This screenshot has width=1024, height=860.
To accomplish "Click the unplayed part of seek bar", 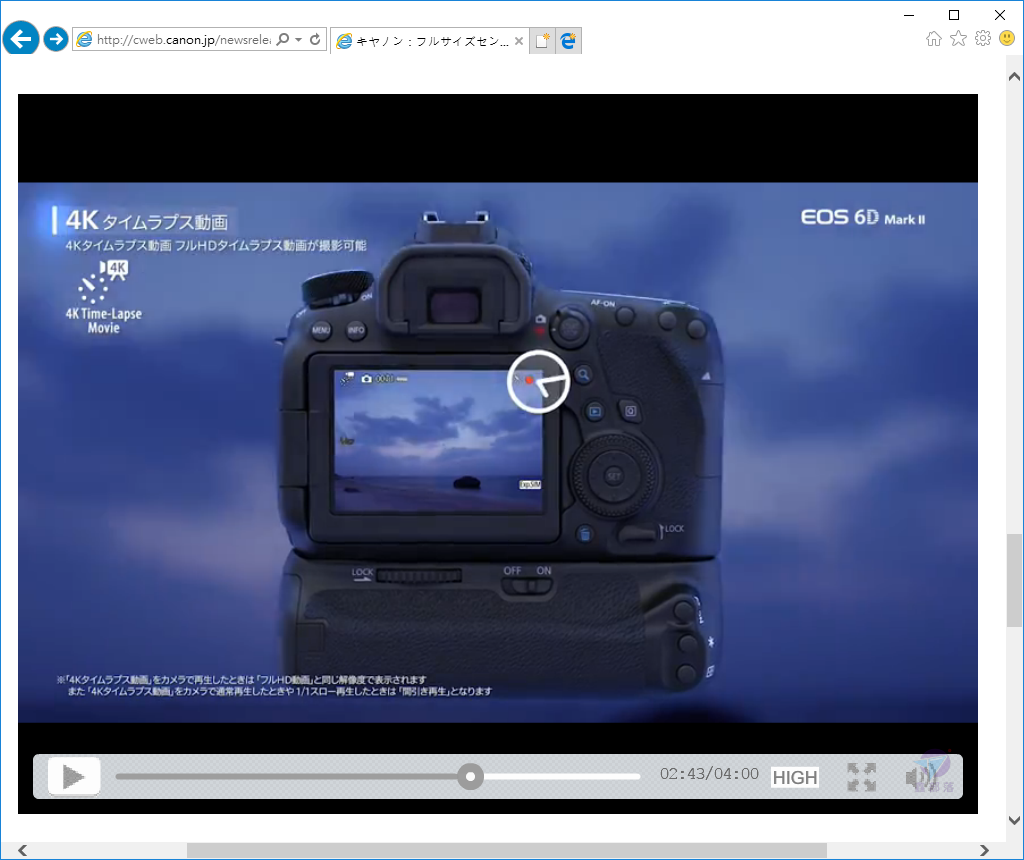I will point(562,776).
